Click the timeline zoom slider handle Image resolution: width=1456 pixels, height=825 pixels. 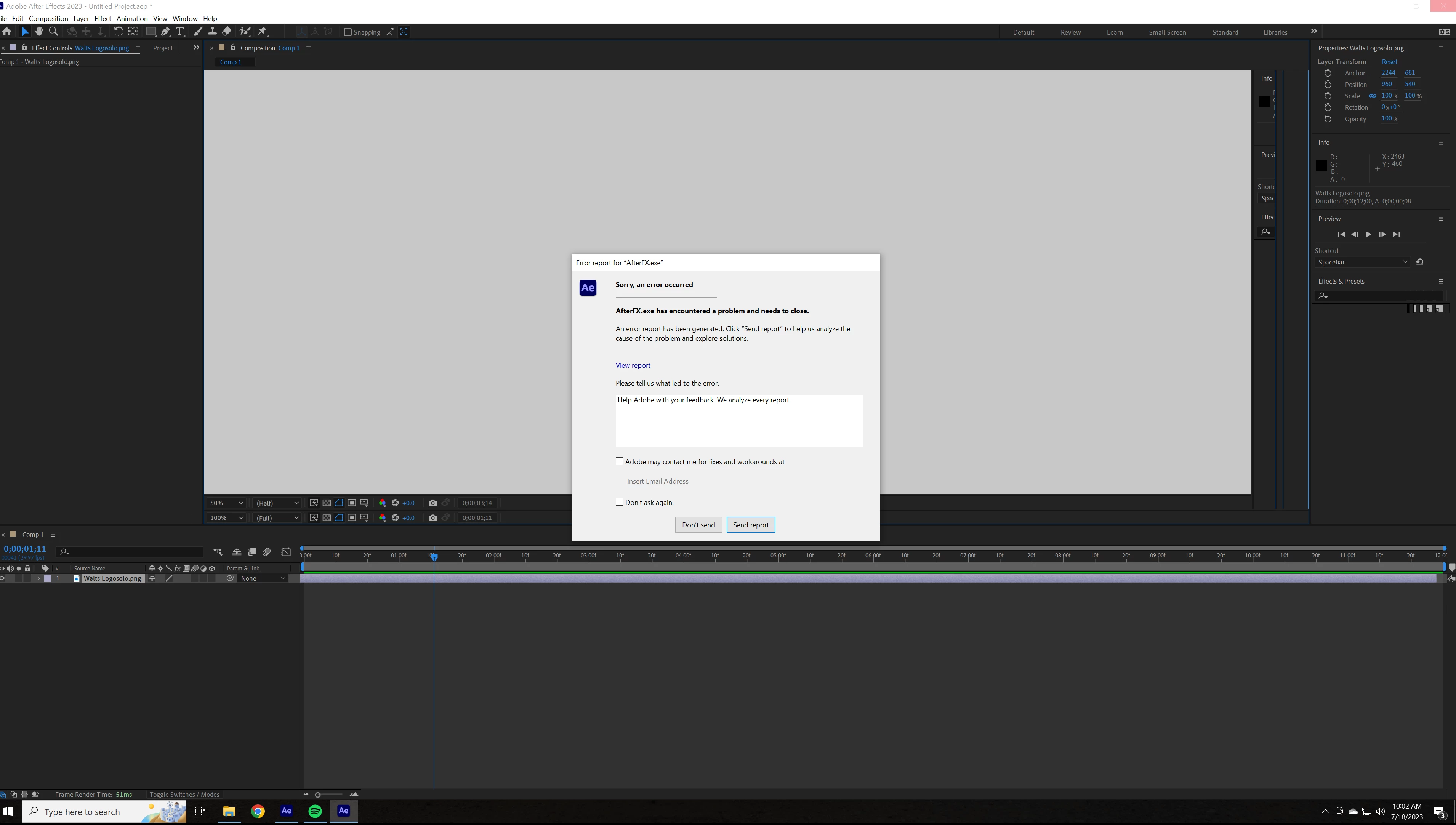[318, 795]
